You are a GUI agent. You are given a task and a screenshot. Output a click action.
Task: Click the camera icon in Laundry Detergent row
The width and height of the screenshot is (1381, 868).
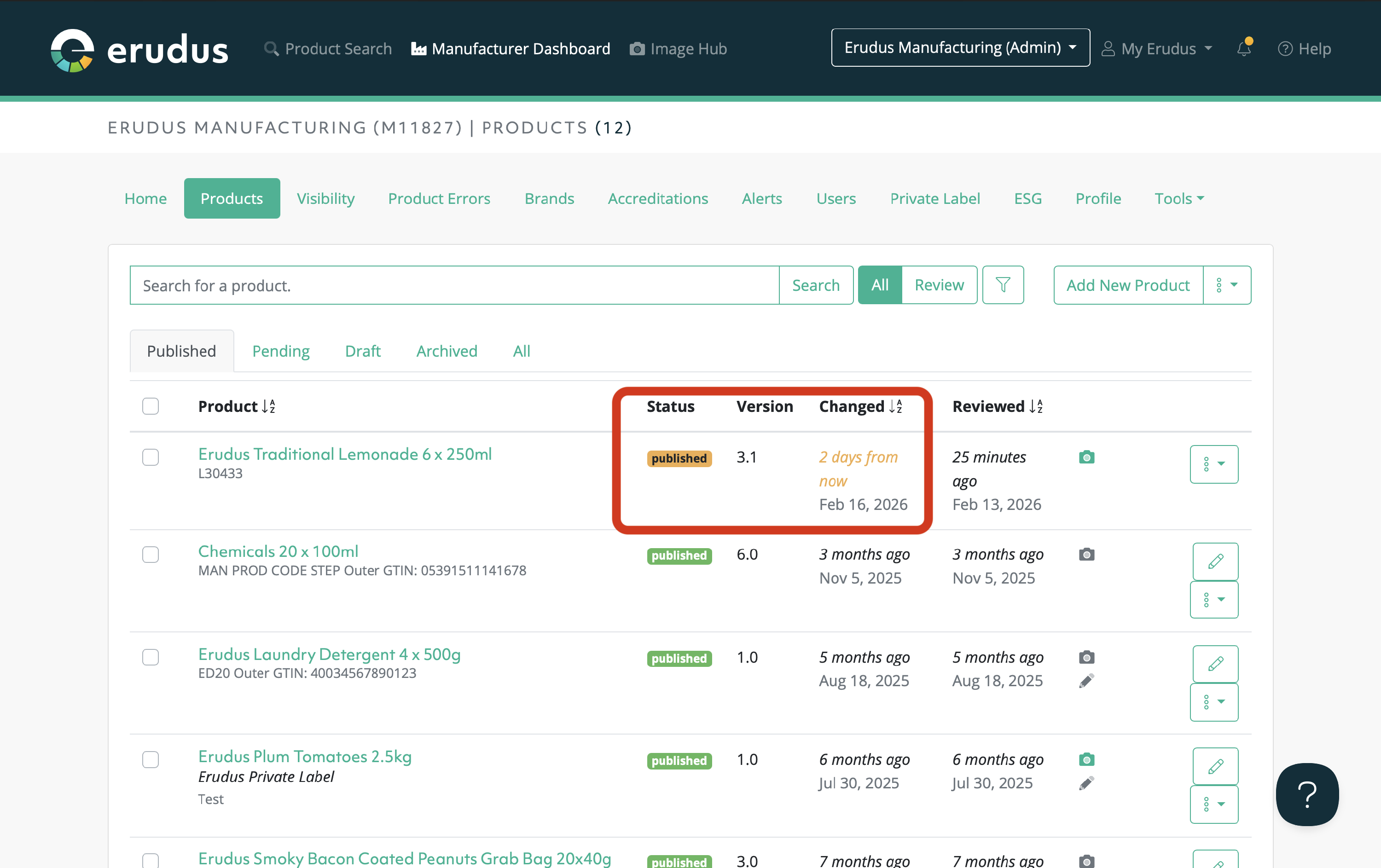[x=1086, y=657]
